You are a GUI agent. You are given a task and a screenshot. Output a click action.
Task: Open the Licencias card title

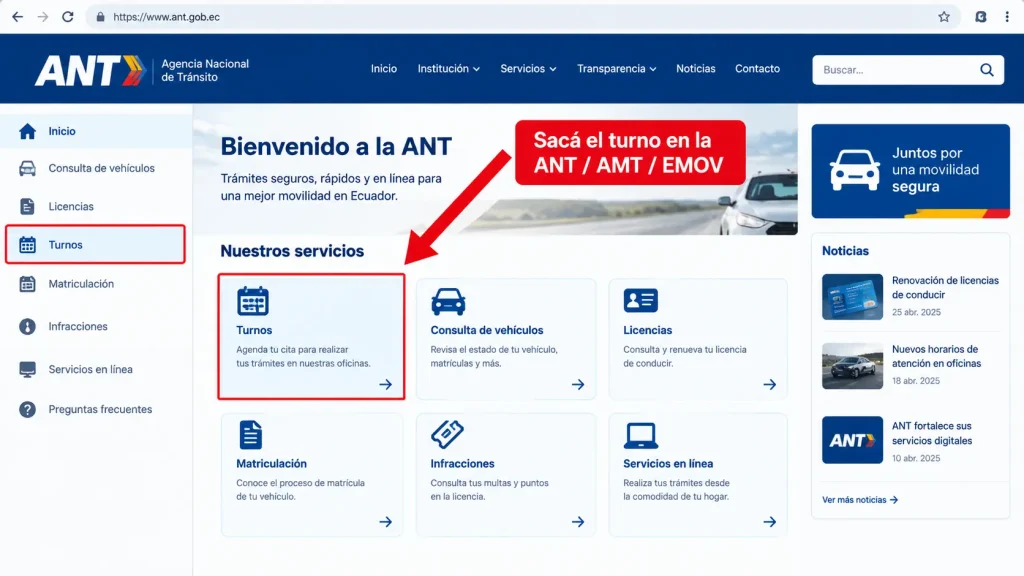(647, 330)
